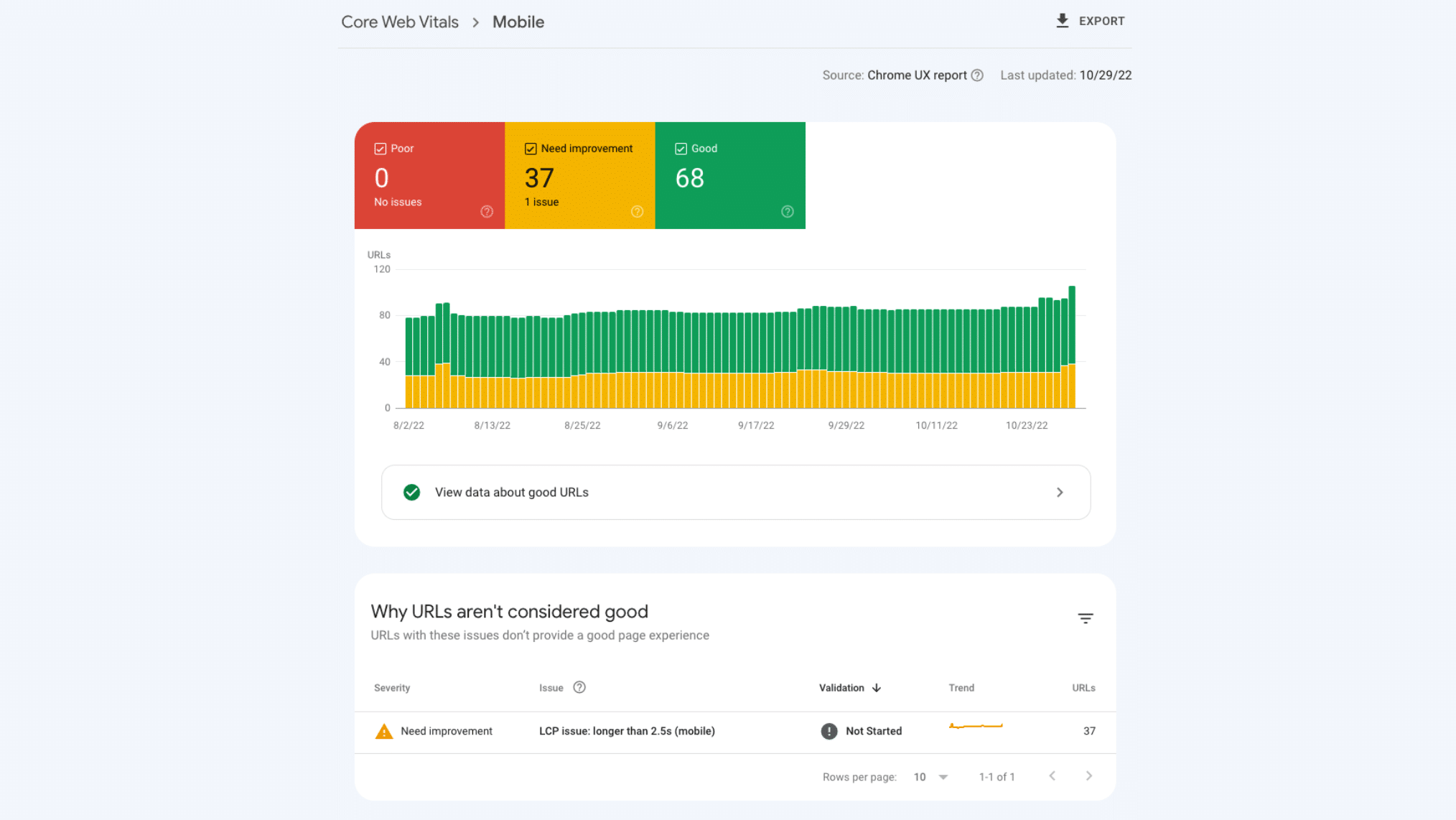
Task: Click the 8/2/22 date axis label
Action: click(x=409, y=425)
